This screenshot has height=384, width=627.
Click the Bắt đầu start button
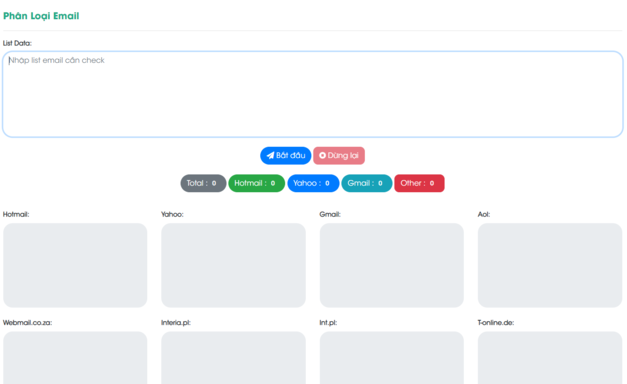point(286,156)
